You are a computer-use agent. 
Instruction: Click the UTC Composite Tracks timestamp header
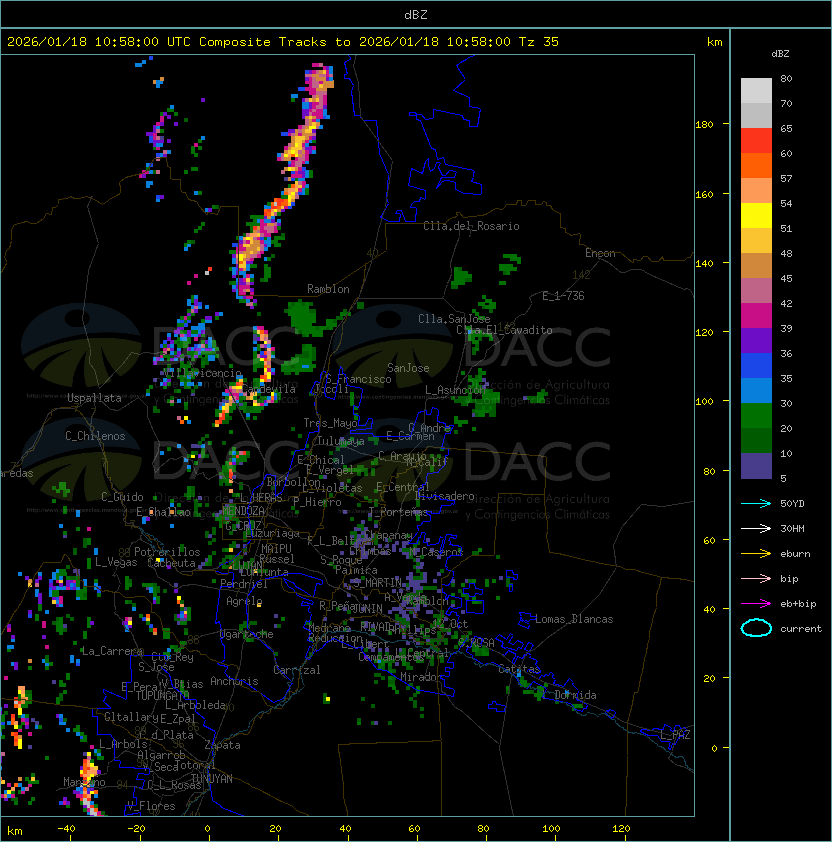click(283, 41)
